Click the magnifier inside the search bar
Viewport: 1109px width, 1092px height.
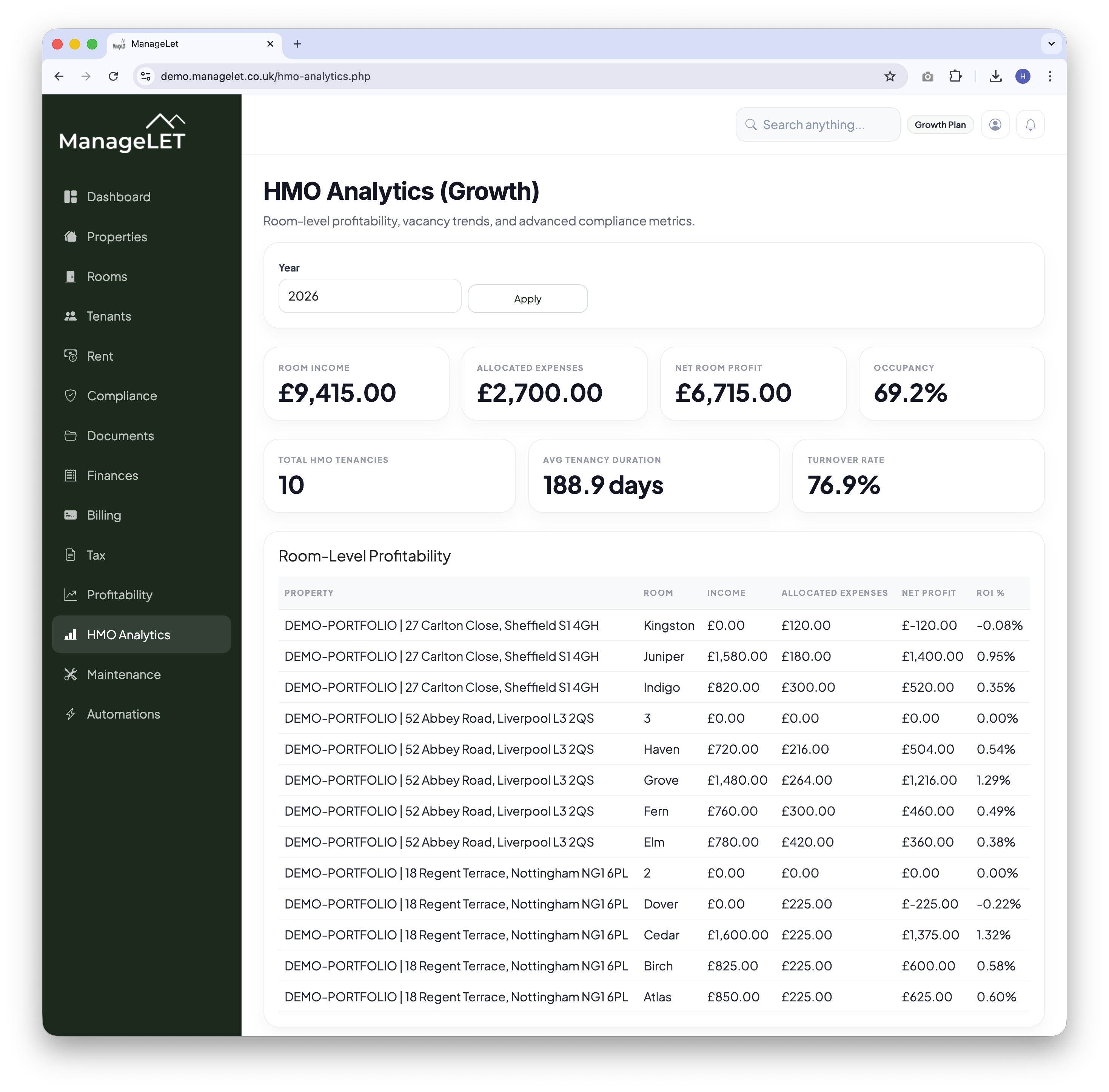[752, 125]
